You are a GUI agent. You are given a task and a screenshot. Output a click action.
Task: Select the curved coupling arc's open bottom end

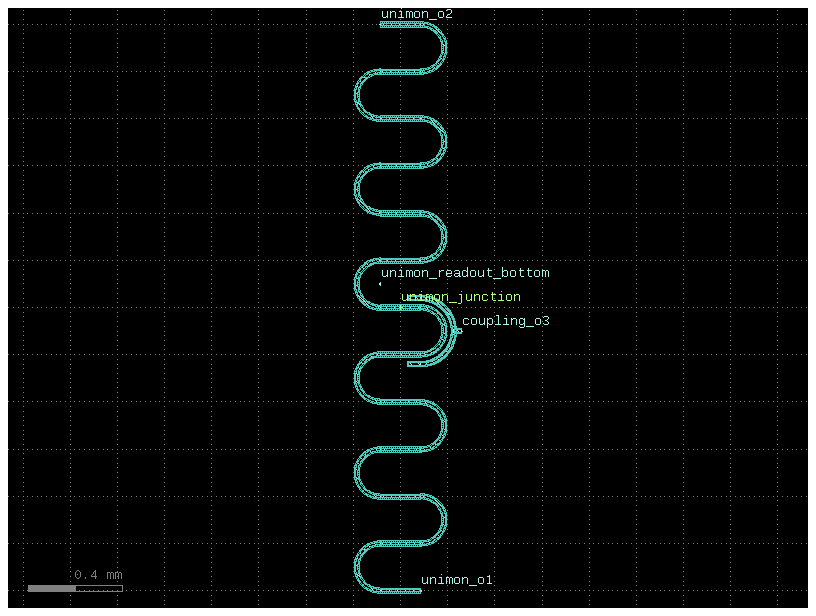point(410,364)
